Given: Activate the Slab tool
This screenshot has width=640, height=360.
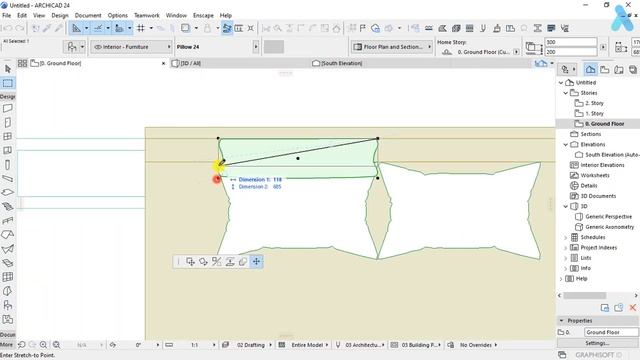Looking at the screenshot, I should pos(8,192).
